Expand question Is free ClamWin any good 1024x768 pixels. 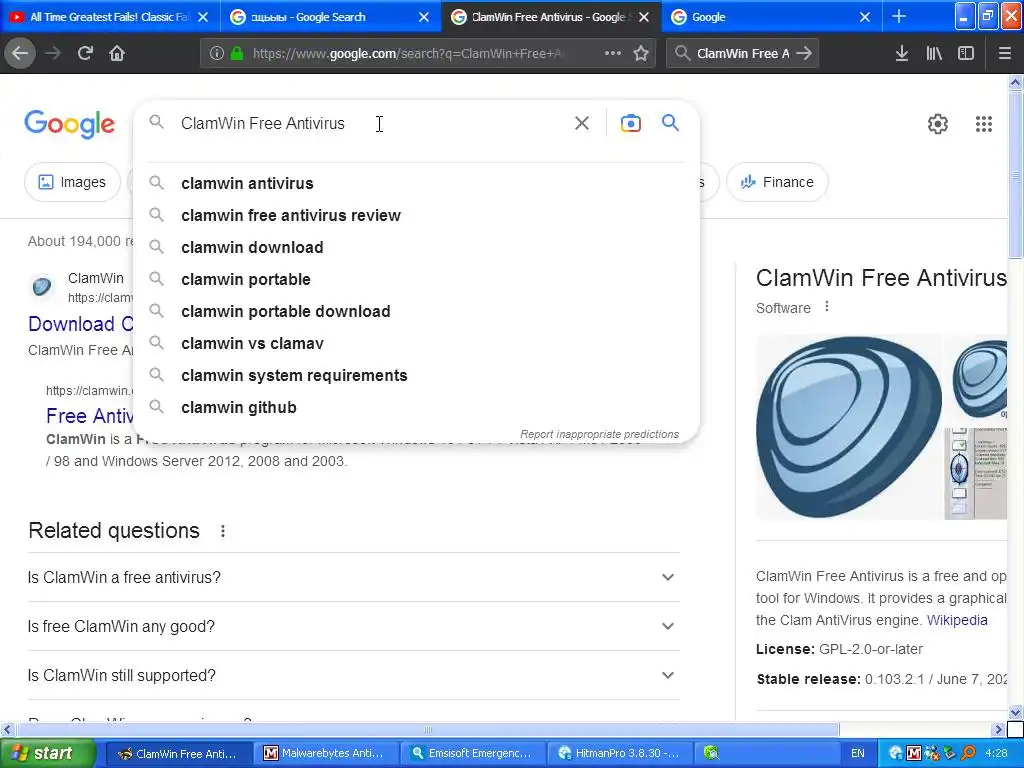353,626
